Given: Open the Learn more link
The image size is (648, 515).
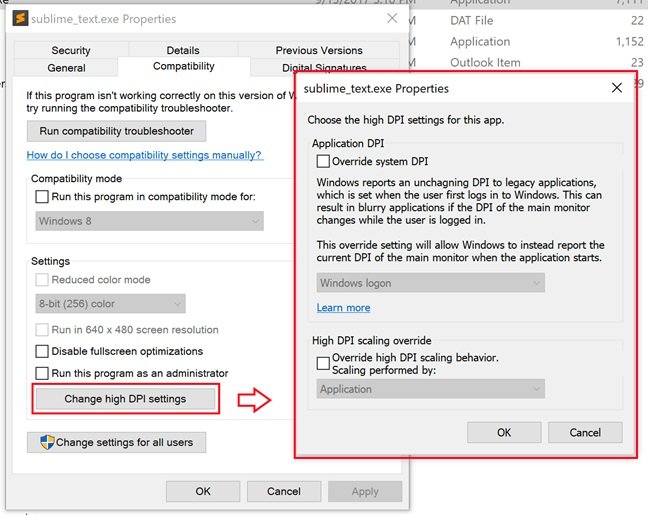Looking at the screenshot, I should point(343,308).
